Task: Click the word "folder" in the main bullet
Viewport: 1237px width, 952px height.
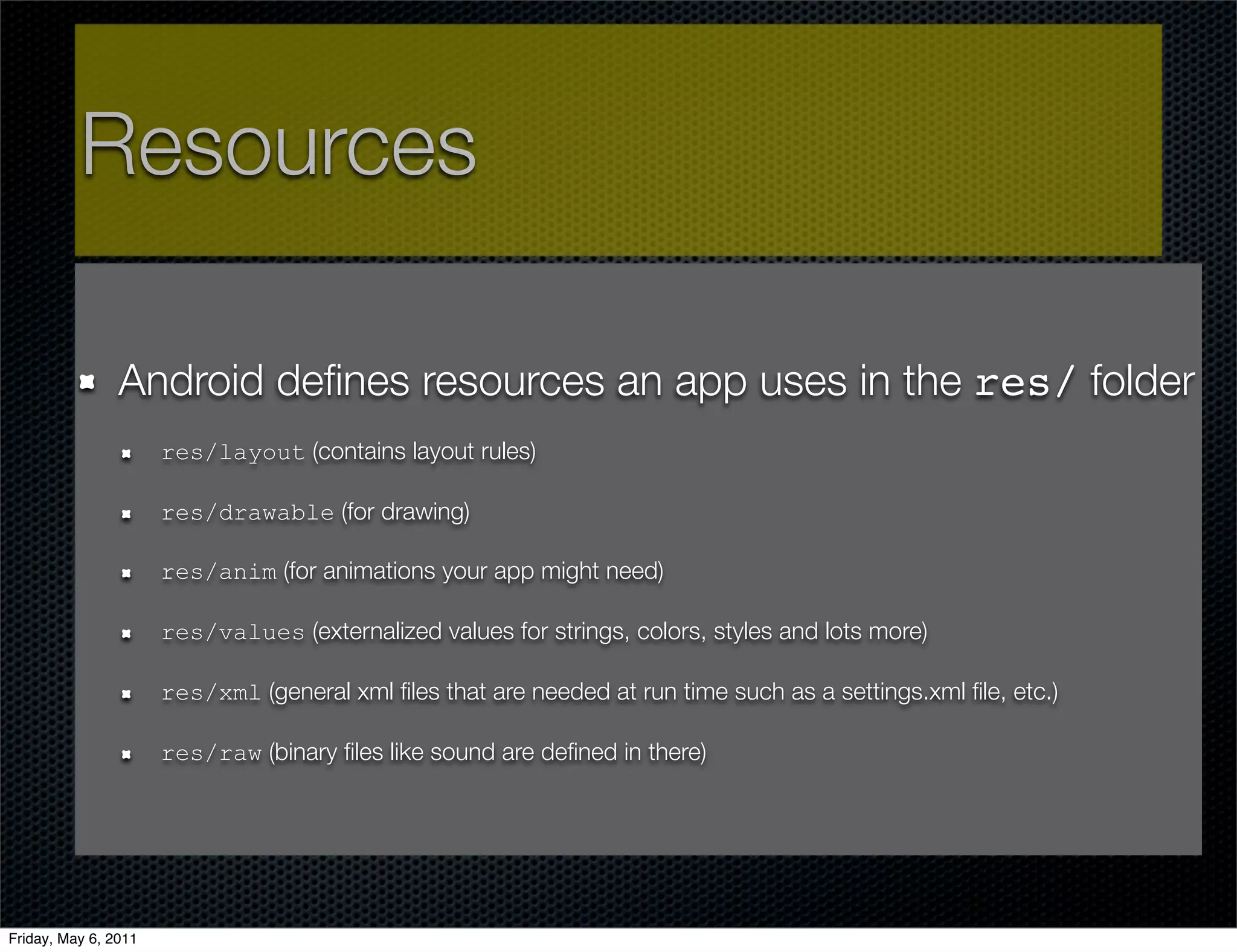Action: click(x=1142, y=381)
